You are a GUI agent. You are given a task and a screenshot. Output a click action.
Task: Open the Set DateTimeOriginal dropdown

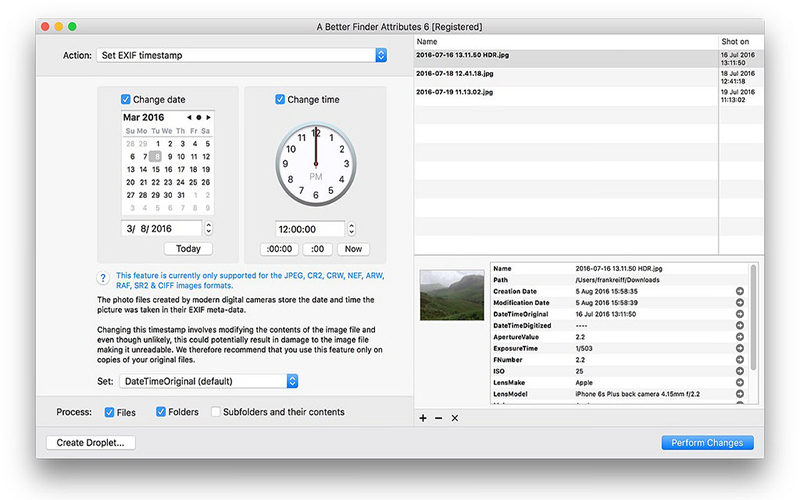[x=209, y=381]
